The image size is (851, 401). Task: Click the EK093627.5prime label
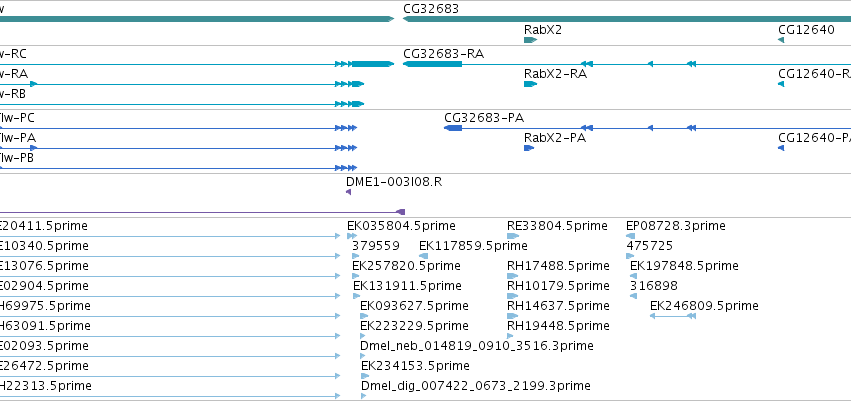tap(414, 306)
